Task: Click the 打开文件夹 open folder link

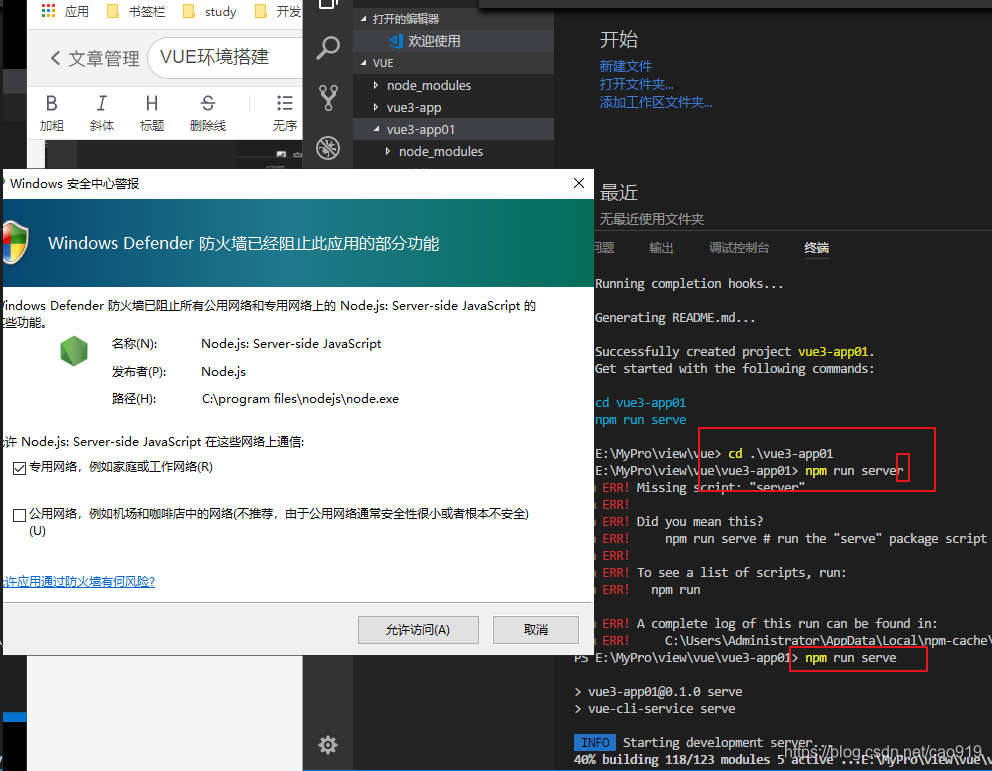Action: 636,84
